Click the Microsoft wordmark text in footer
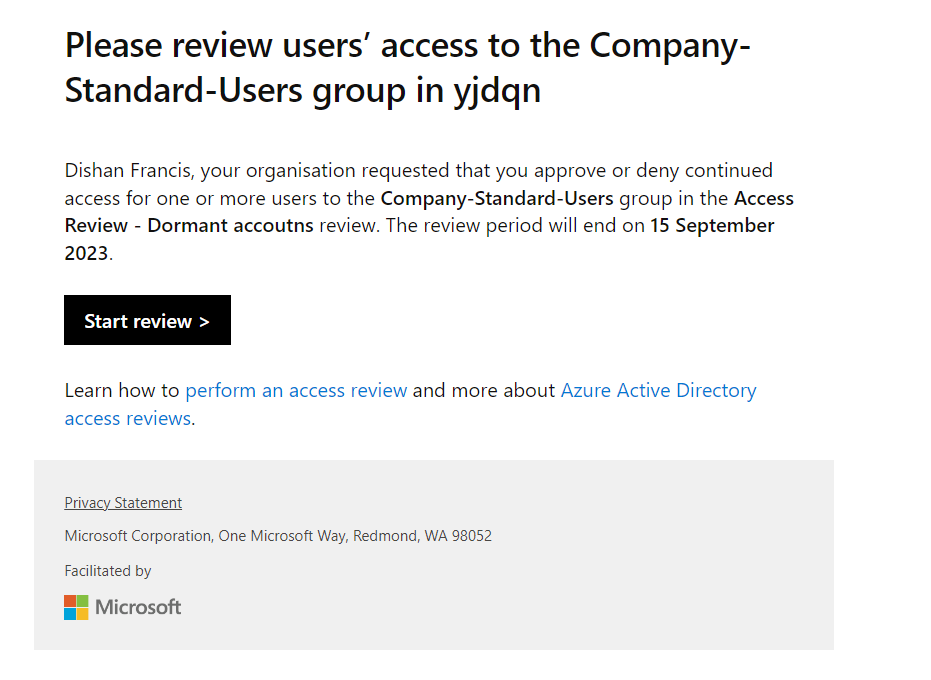Image resolution: width=931 pixels, height=680 pixels. pos(138,607)
